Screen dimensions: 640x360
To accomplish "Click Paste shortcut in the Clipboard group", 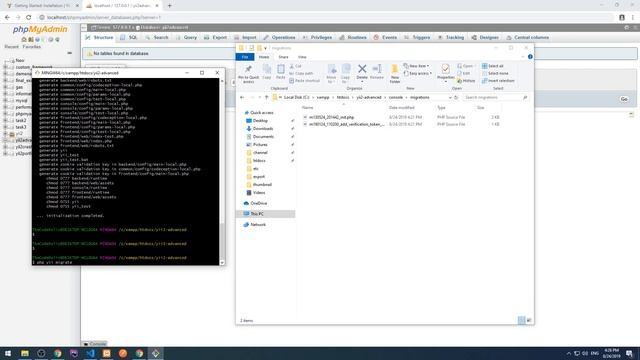I will click(305, 81).
